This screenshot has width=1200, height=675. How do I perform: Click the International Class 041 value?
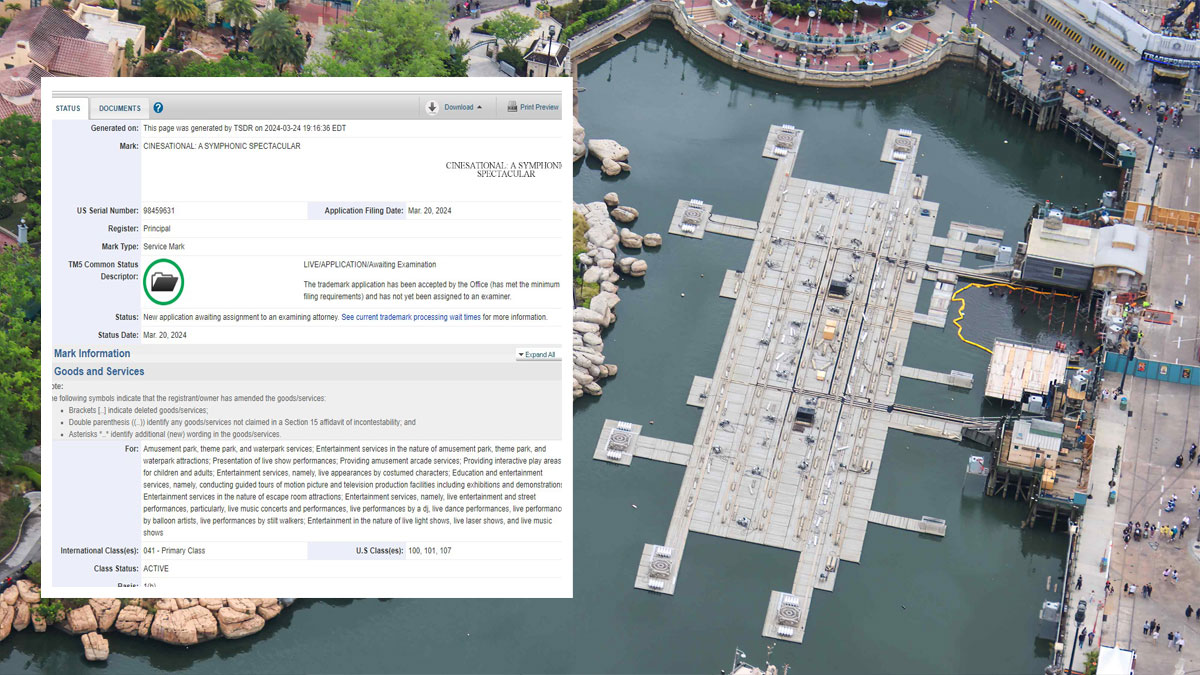pos(174,551)
